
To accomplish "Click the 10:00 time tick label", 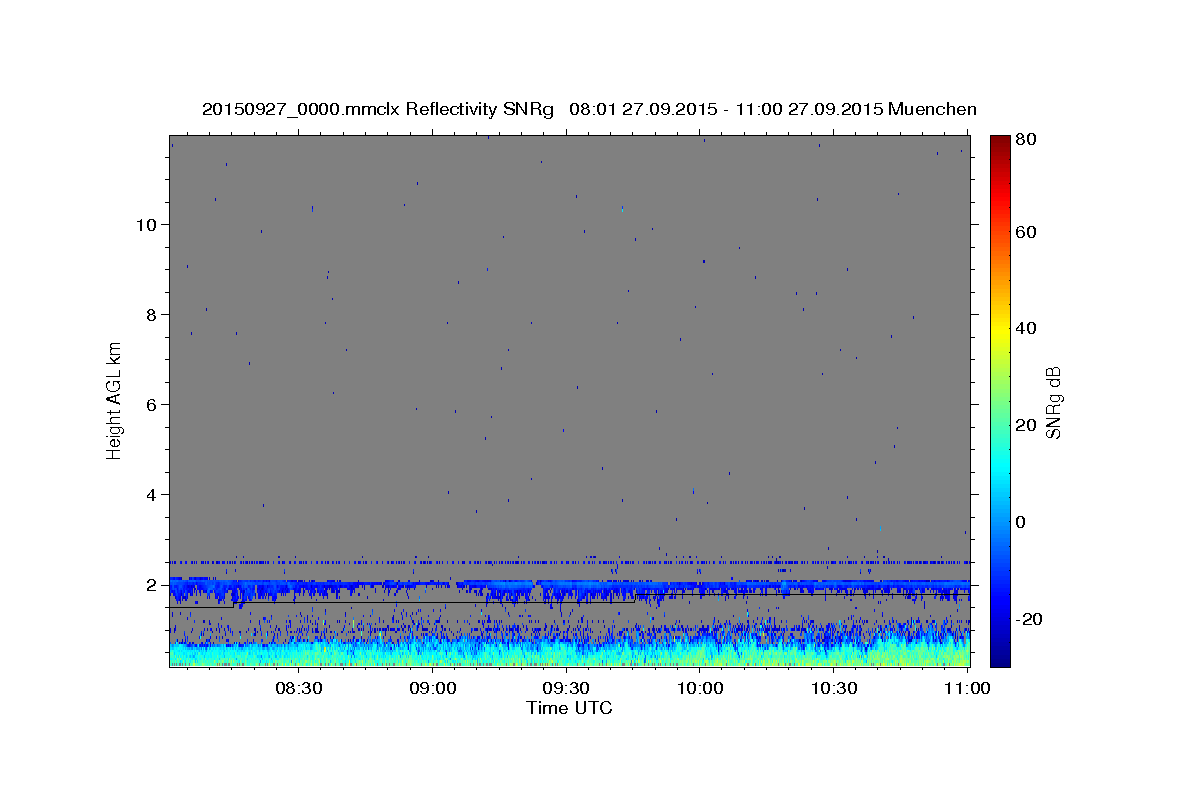I will coord(700,688).
